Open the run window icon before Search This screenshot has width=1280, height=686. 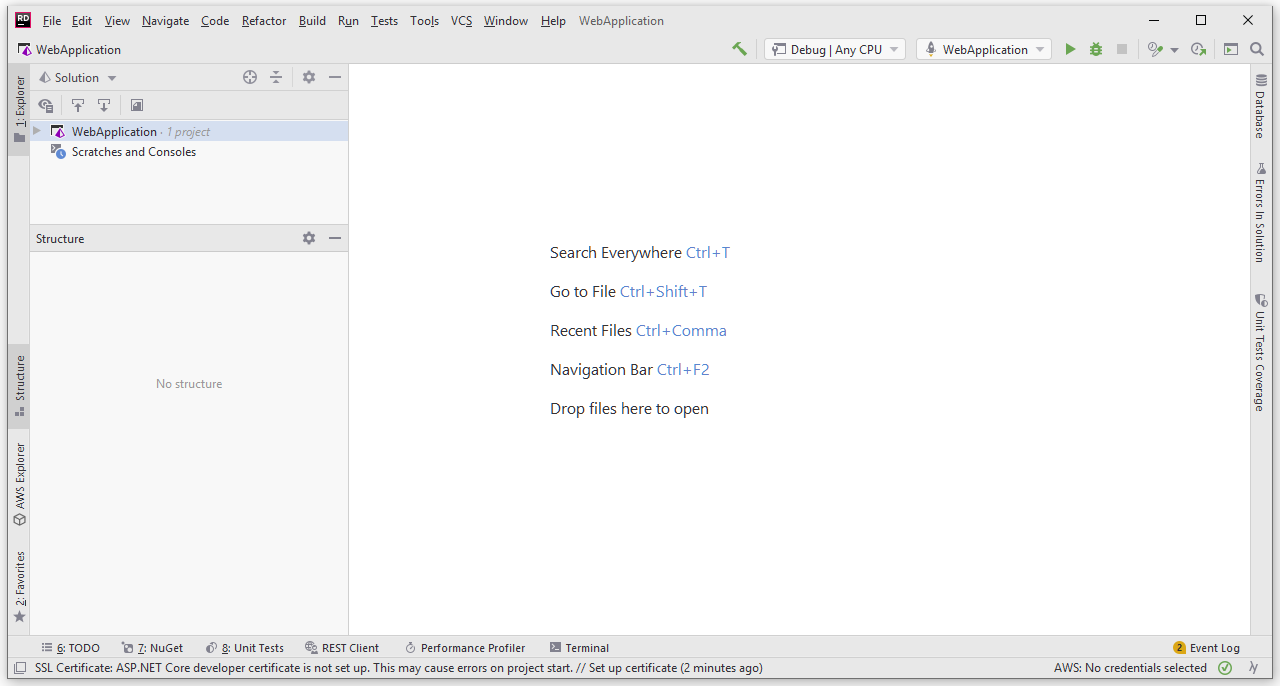1231,49
